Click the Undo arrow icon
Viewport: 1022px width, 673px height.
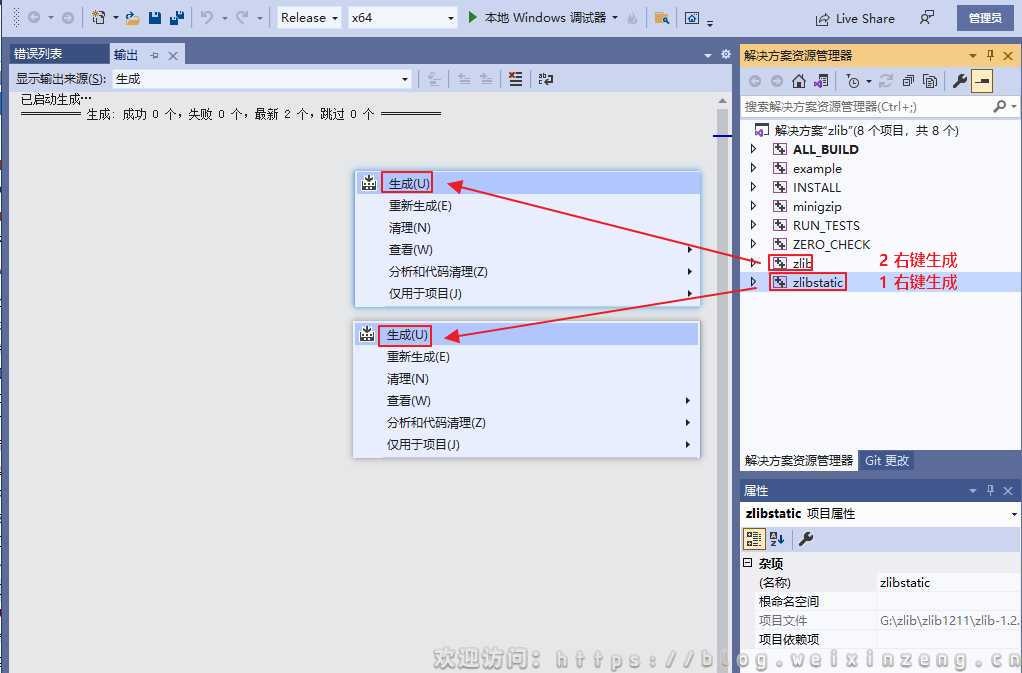coord(207,18)
